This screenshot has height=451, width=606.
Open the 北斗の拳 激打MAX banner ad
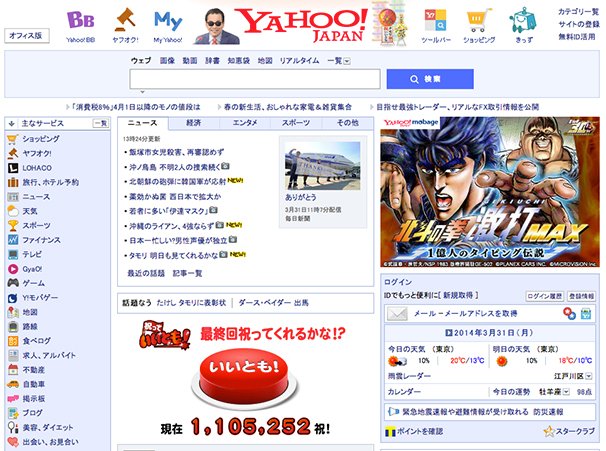pyautogui.click(x=490, y=192)
